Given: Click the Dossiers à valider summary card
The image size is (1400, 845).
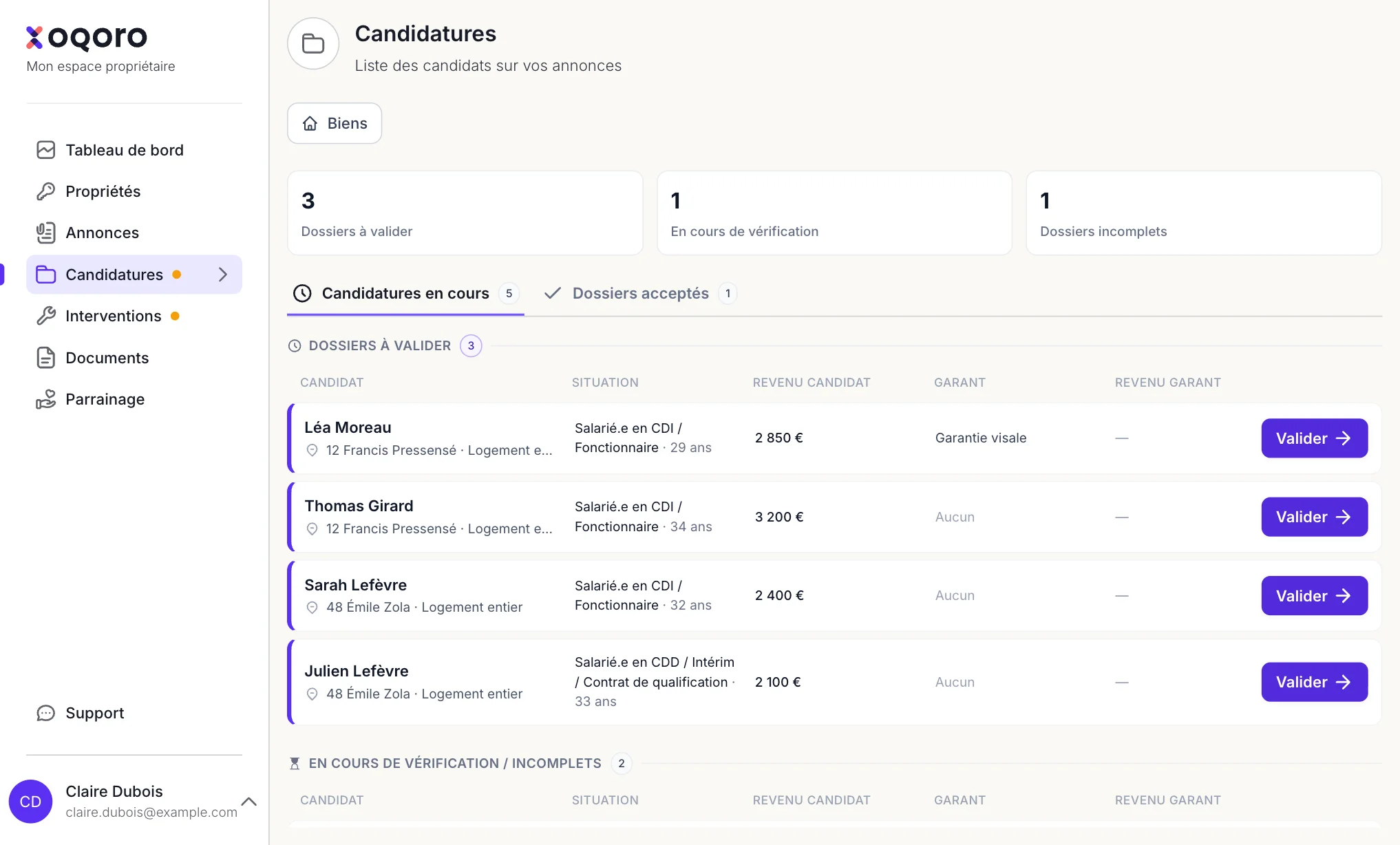Looking at the screenshot, I should pyautogui.click(x=465, y=213).
